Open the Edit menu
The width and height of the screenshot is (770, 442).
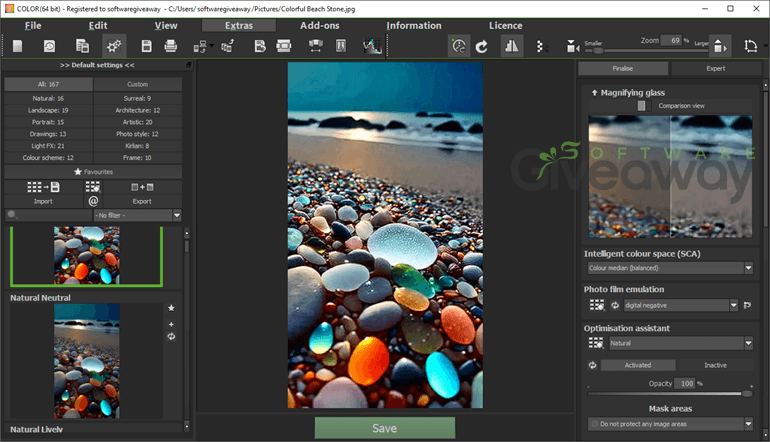(x=98, y=26)
